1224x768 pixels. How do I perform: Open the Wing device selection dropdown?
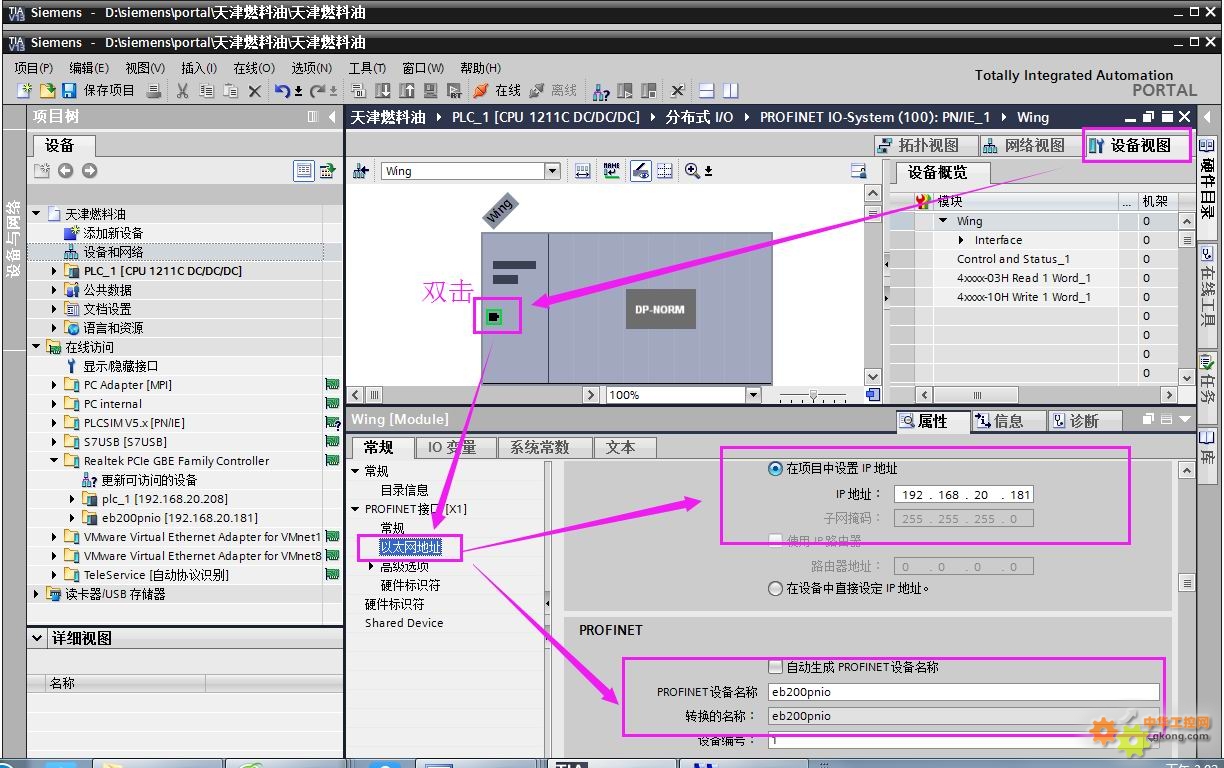coord(552,171)
